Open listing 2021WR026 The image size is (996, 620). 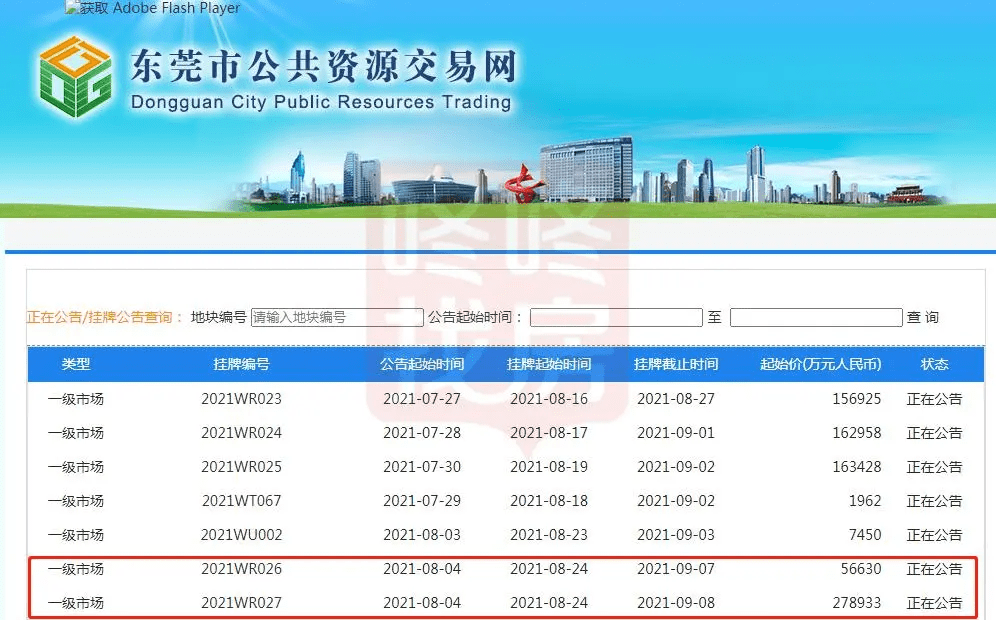pyautogui.click(x=241, y=569)
